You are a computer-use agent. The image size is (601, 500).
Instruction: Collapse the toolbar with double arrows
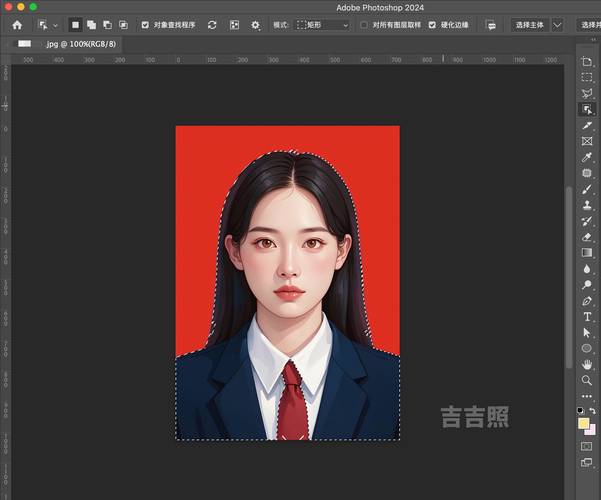point(593,39)
